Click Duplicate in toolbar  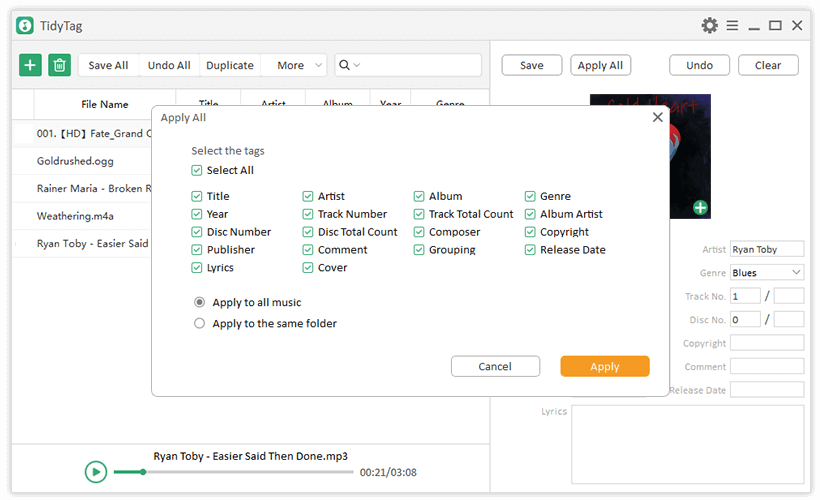point(230,65)
